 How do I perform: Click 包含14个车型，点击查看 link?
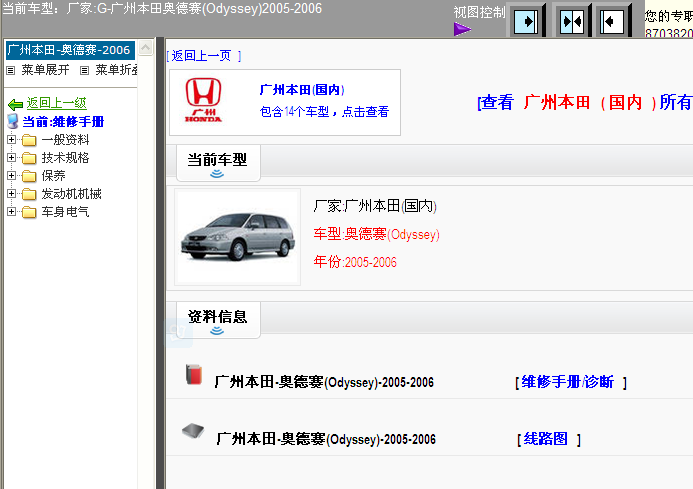click(324, 111)
